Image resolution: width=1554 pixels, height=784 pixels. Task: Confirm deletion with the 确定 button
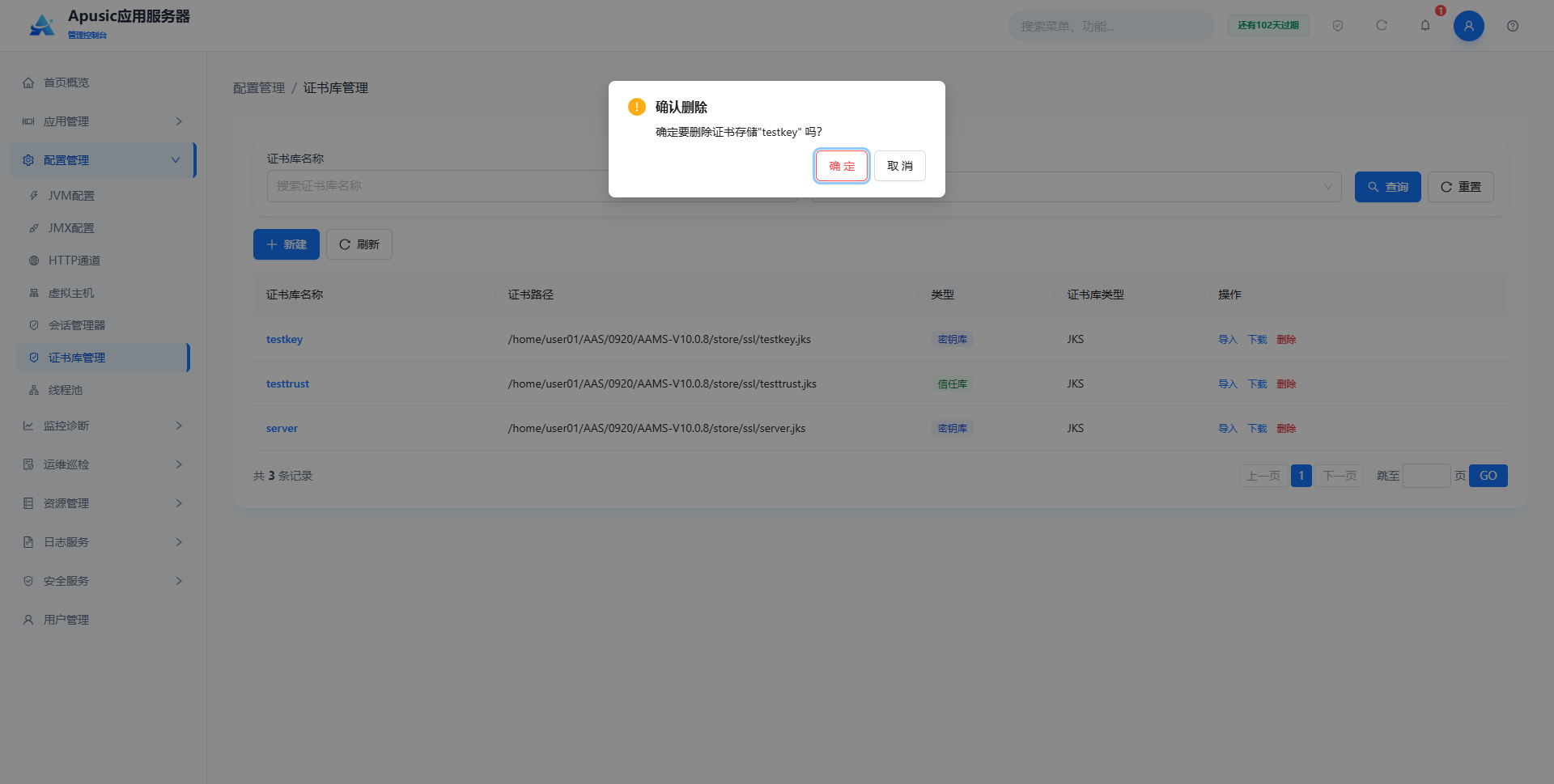(x=841, y=166)
